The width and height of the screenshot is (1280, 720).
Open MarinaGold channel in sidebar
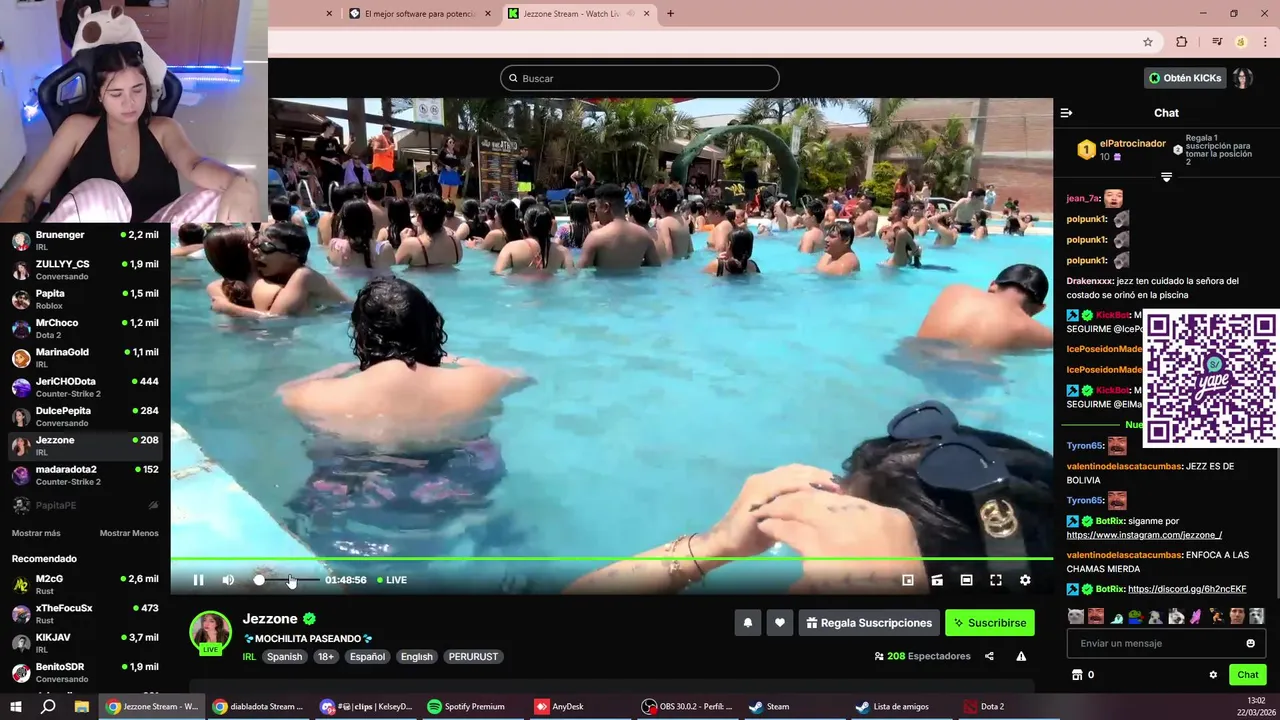(85, 358)
